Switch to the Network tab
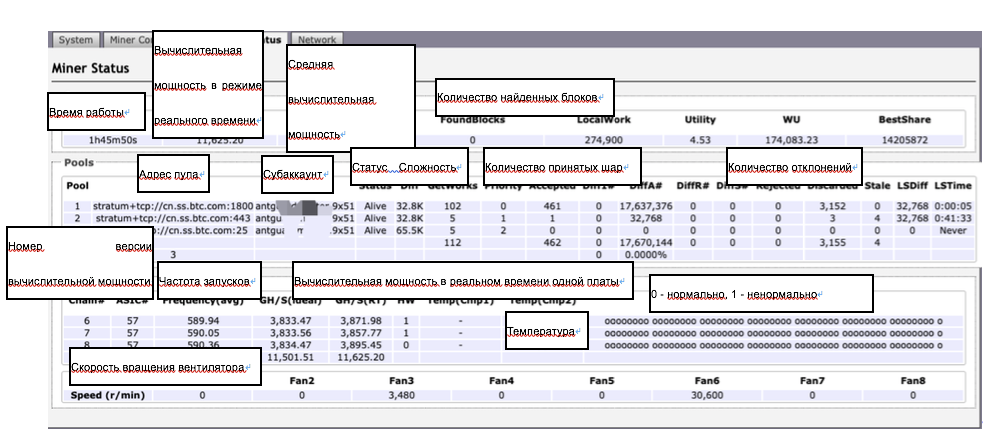The height and width of the screenshot is (429, 983). pos(317,40)
